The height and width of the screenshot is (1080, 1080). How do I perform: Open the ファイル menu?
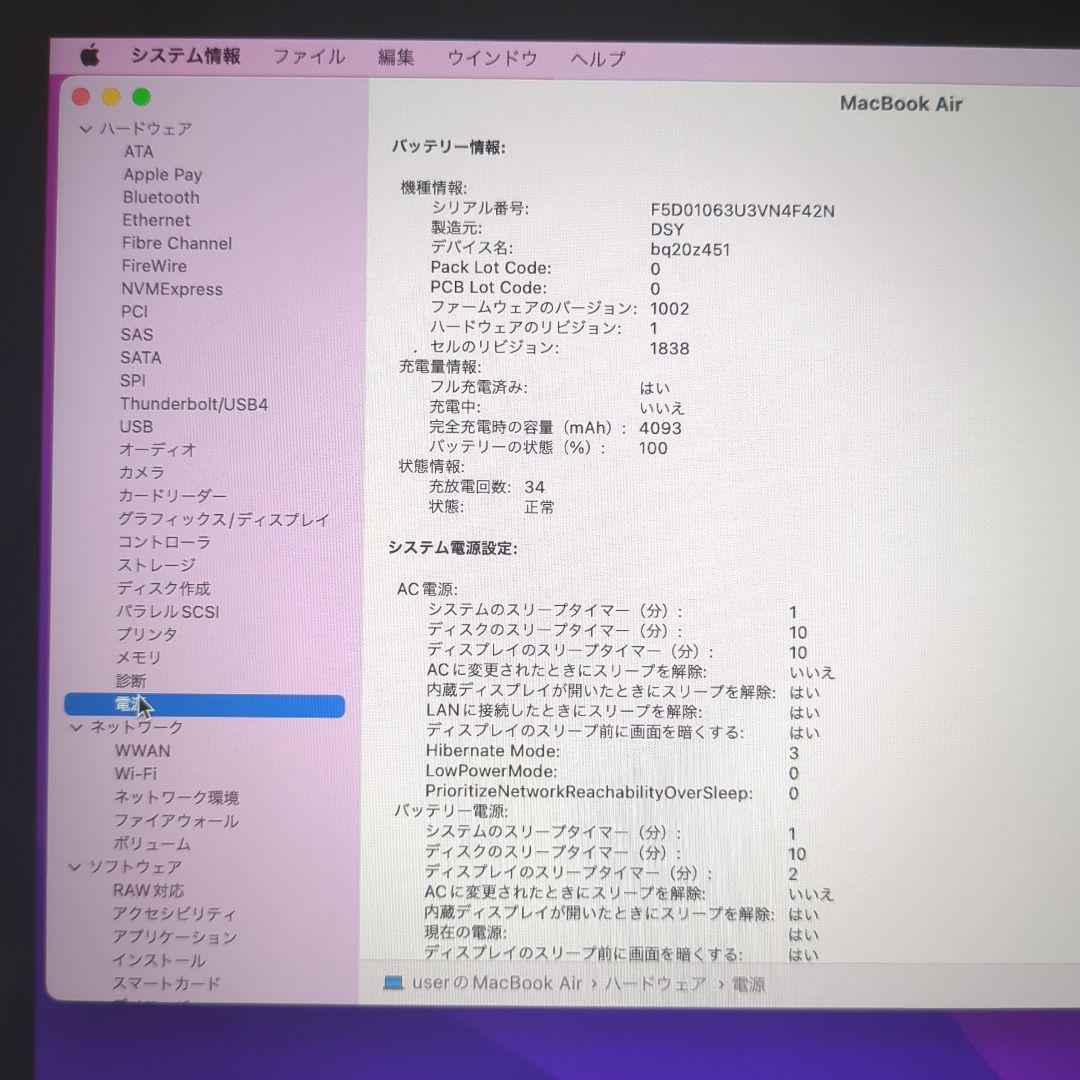[308, 57]
